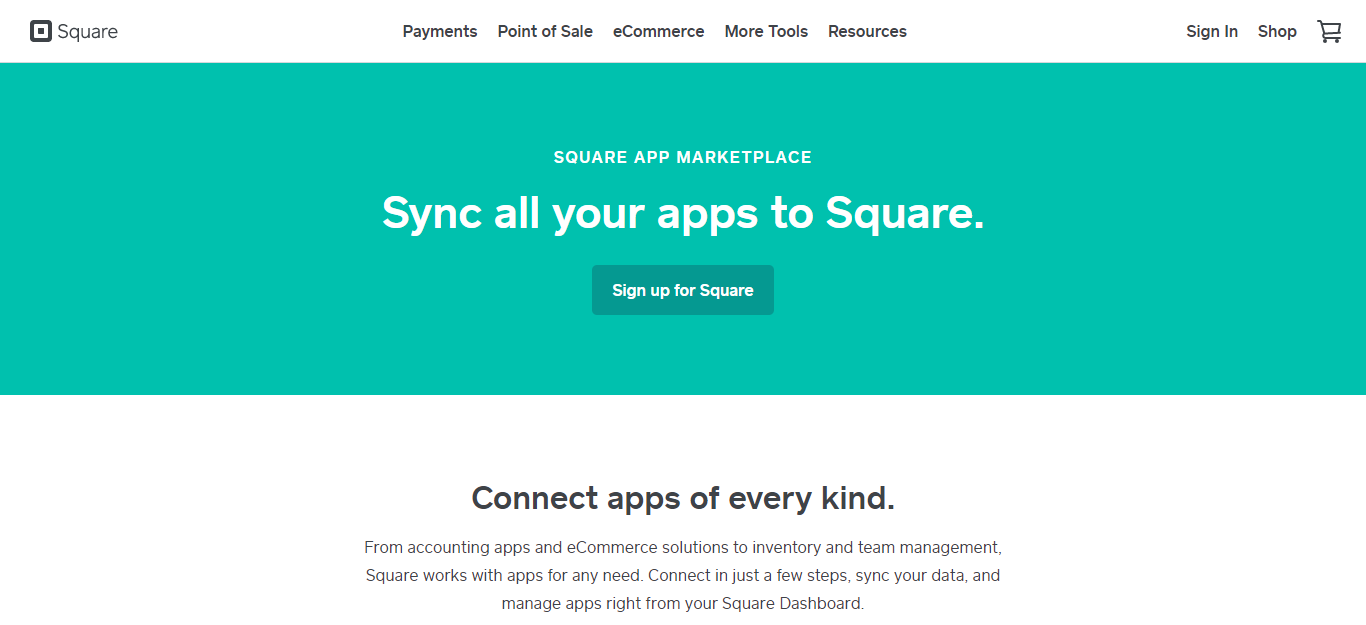Open the eCommerce menu

(659, 31)
